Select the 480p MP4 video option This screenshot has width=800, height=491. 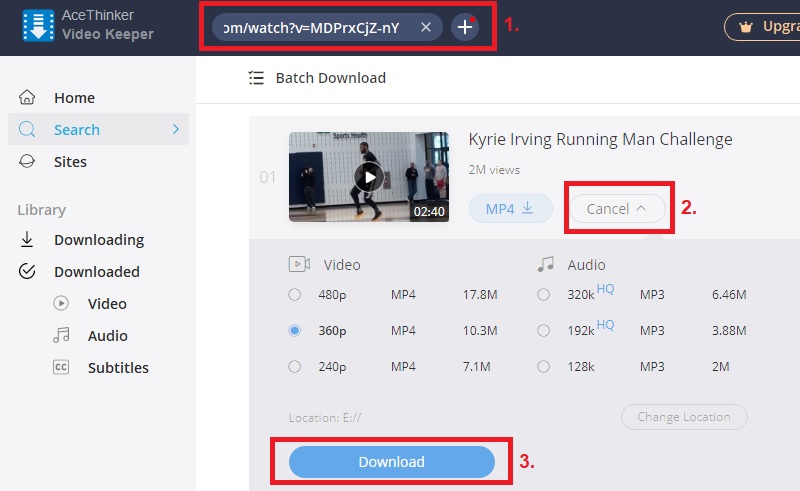[x=294, y=295]
